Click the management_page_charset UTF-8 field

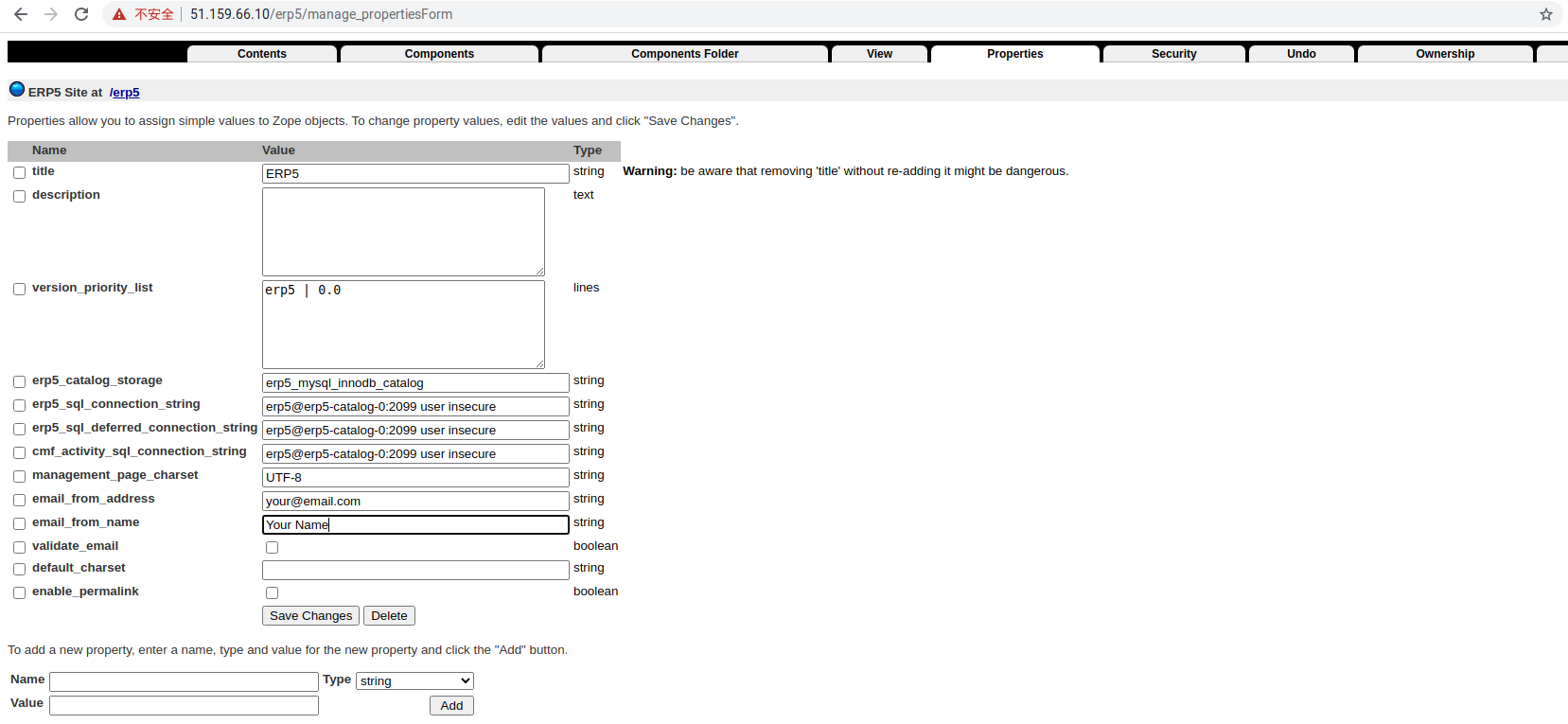(x=415, y=477)
